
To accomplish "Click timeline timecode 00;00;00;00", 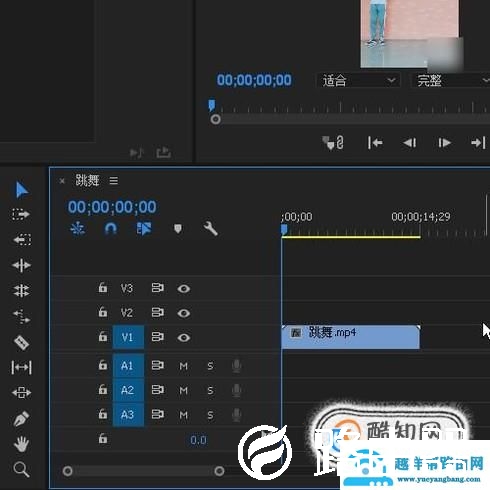I will click(x=112, y=207).
